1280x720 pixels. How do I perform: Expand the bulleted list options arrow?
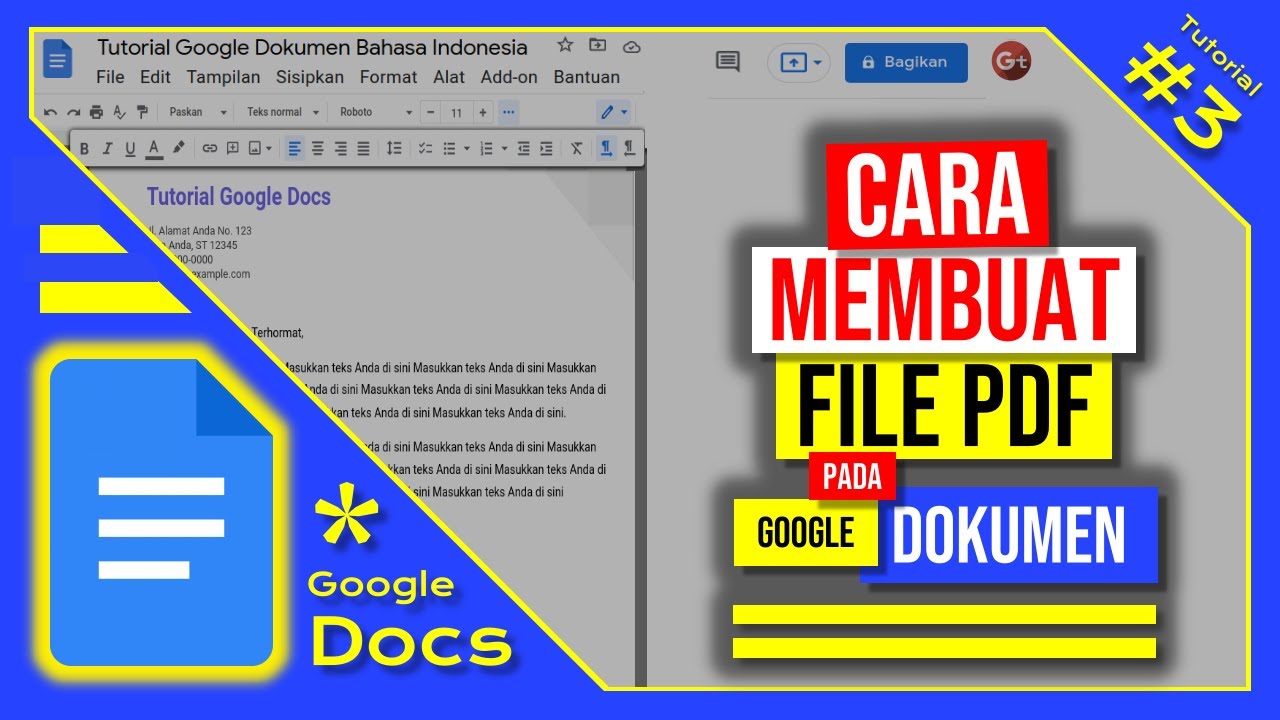[467, 148]
